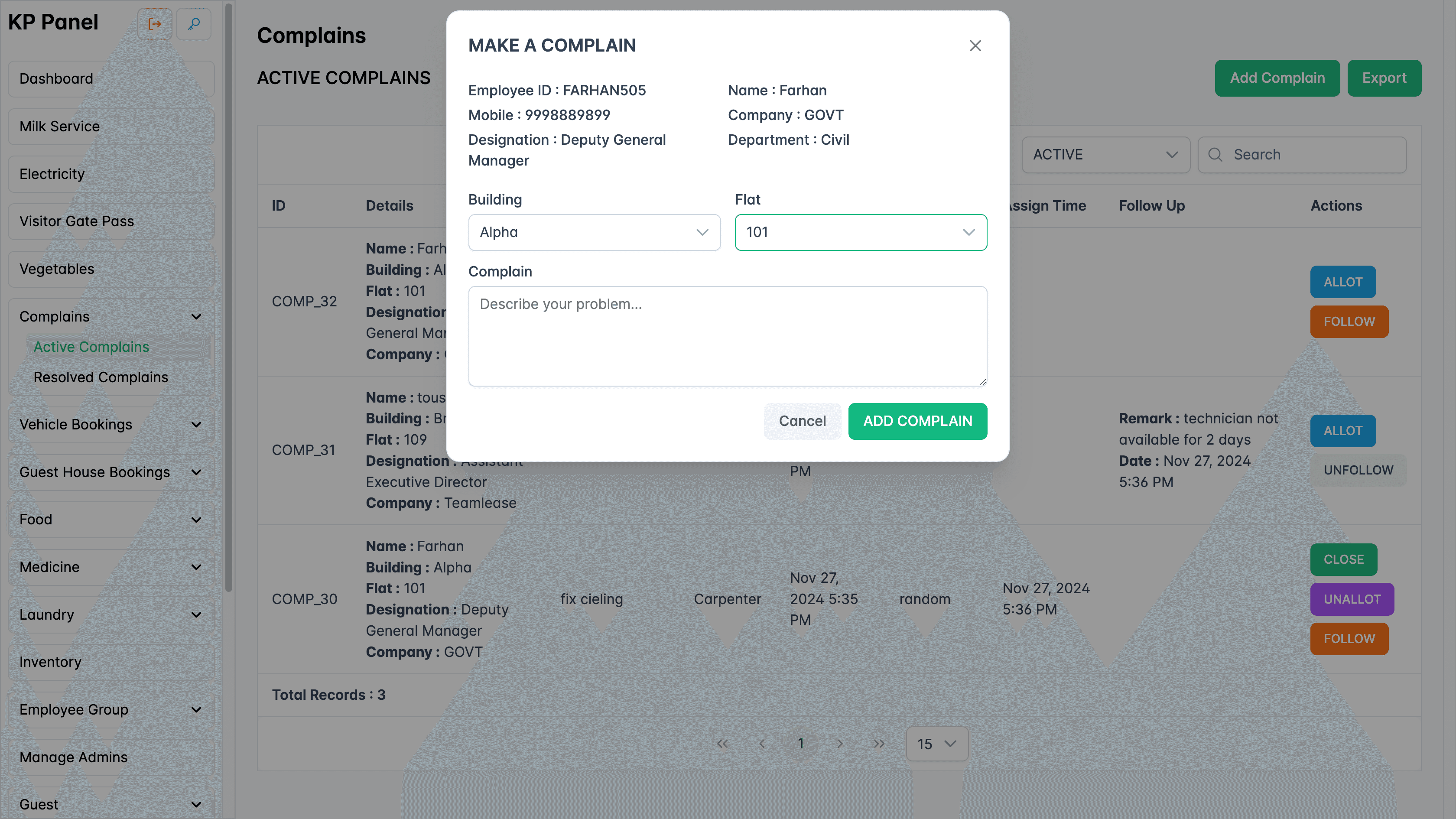Close the Make a Complain dialog with the X
1456x819 pixels.
tap(975, 46)
